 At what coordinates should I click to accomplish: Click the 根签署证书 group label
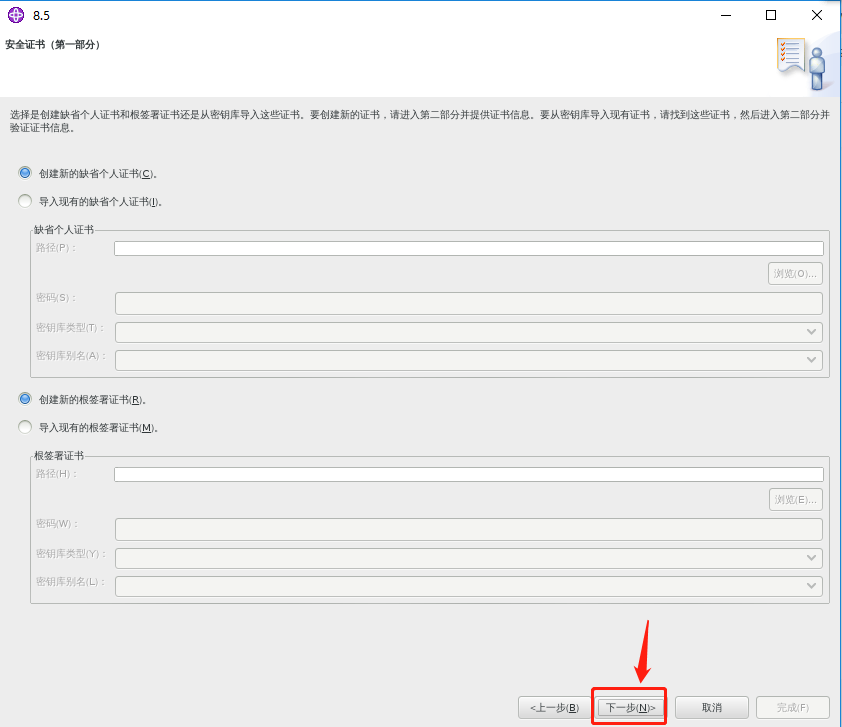click(x=59, y=456)
